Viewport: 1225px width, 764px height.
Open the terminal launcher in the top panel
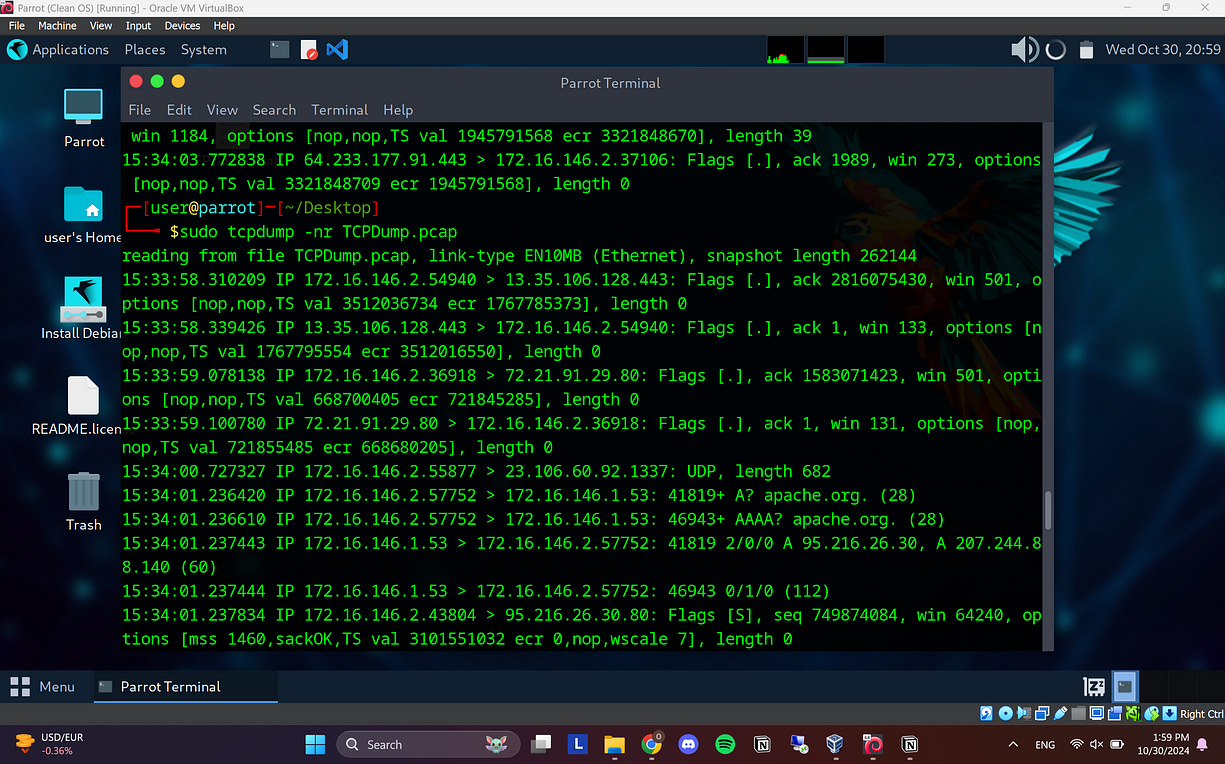(279, 48)
